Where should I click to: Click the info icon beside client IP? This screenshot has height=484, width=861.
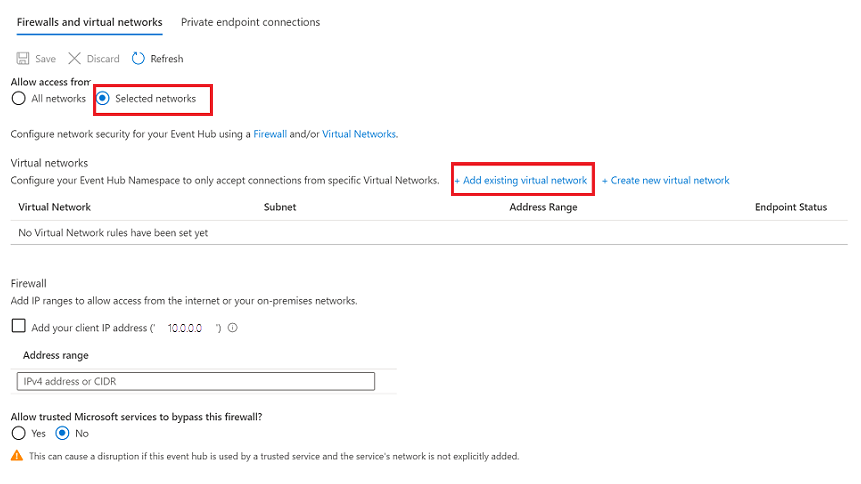click(x=233, y=327)
